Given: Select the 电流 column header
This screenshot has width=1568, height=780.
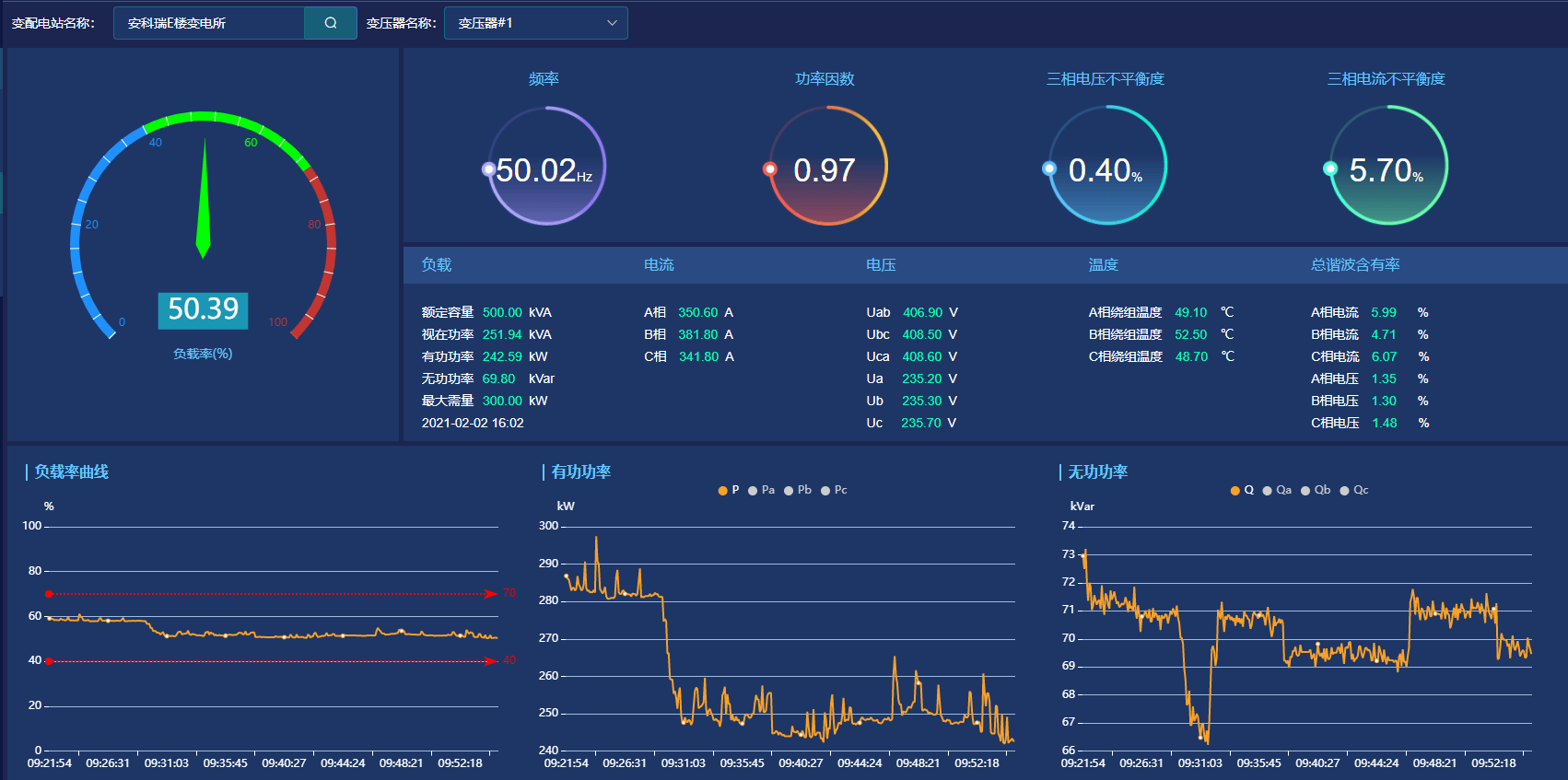Looking at the screenshot, I should pos(659,265).
